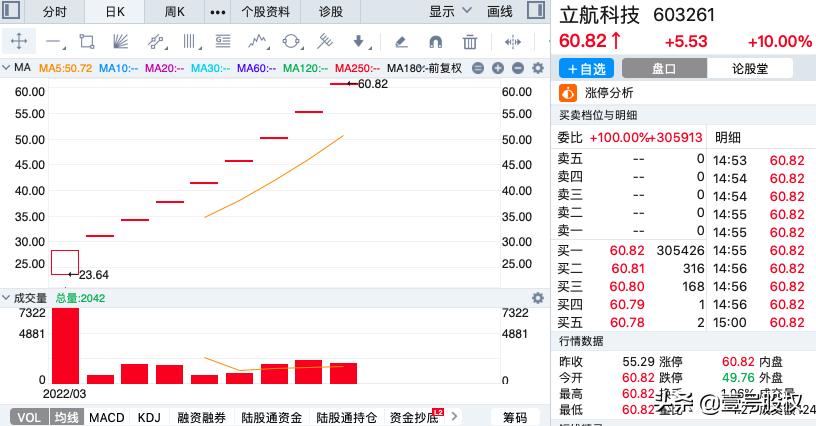Select the vertical period lines tool
Image resolution: width=816 pixels, height=426 pixels.
pyautogui.click(x=190, y=42)
